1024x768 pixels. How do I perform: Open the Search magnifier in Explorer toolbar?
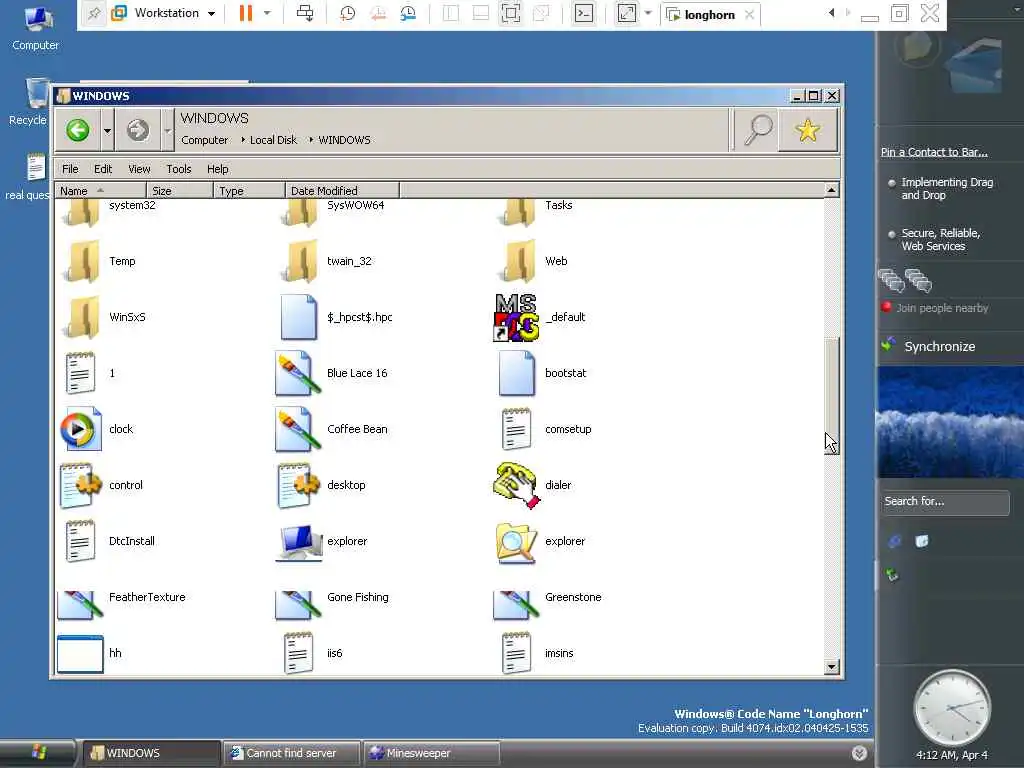tap(758, 130)
